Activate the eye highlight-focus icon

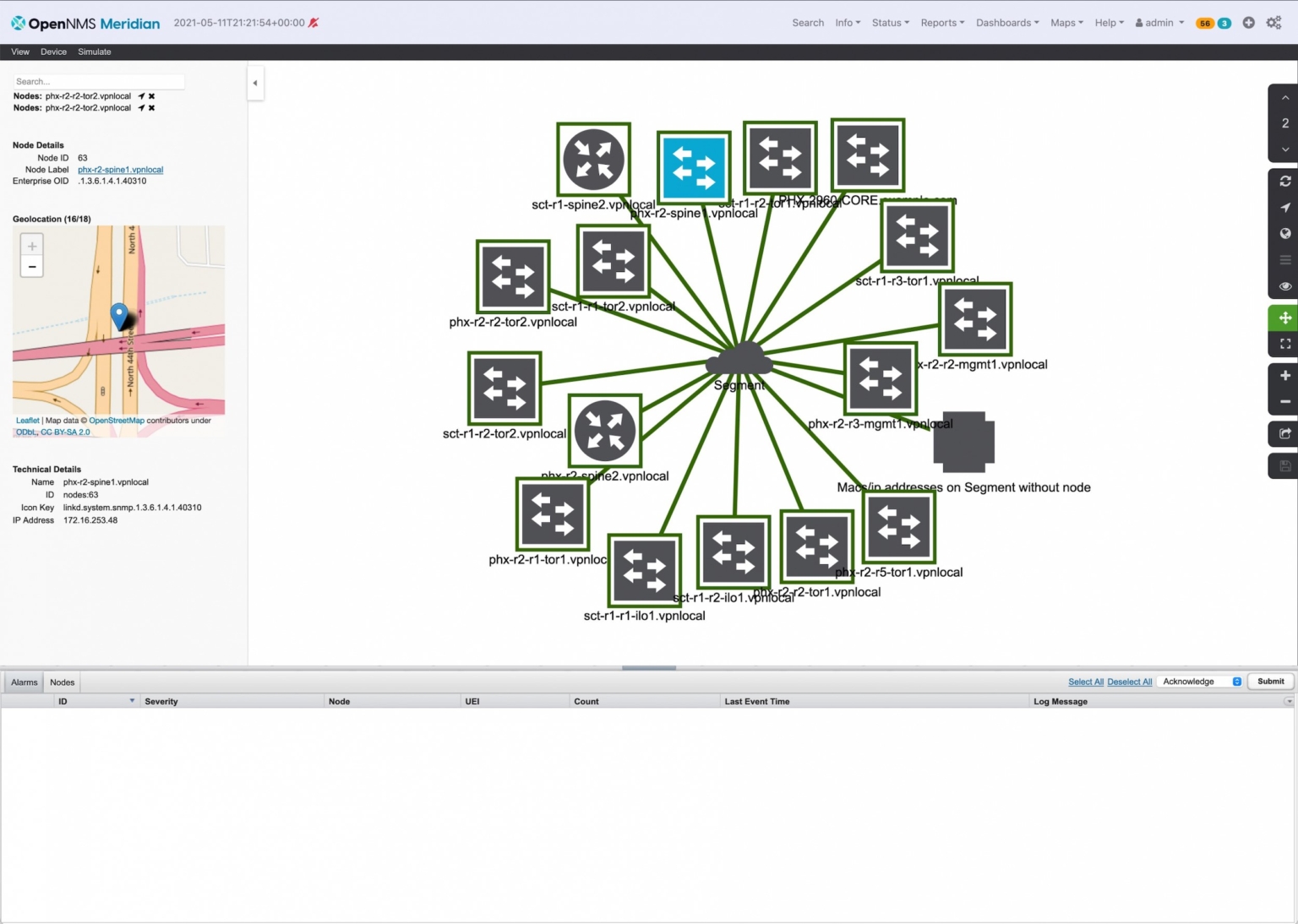tap(1284, 286)
